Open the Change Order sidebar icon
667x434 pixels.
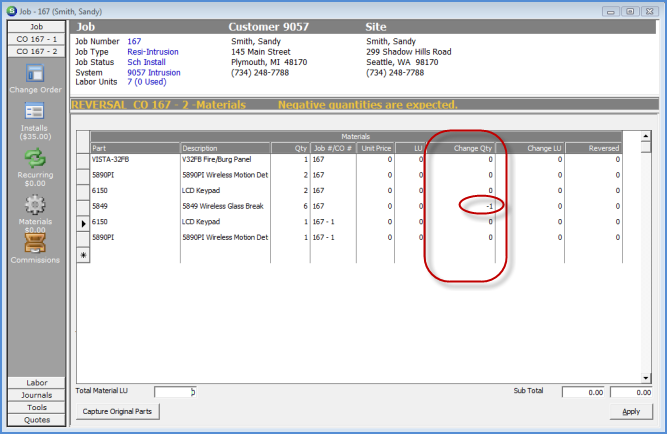[35, 74]
